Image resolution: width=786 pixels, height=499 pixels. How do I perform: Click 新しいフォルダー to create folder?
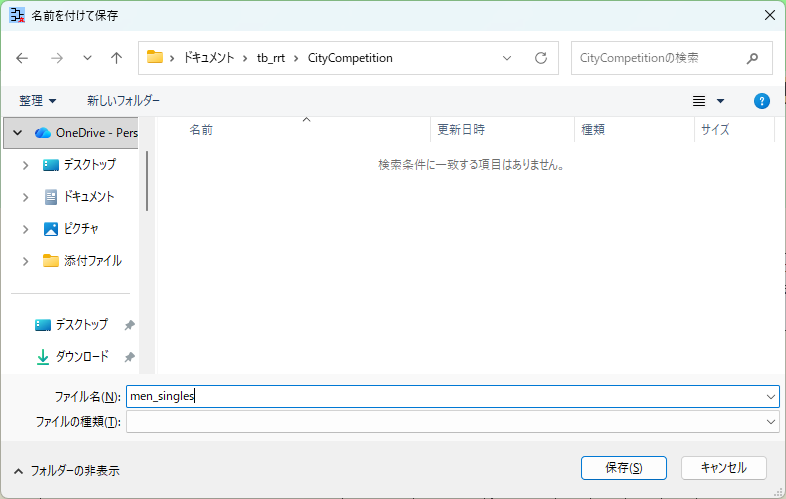coord(123,101)
